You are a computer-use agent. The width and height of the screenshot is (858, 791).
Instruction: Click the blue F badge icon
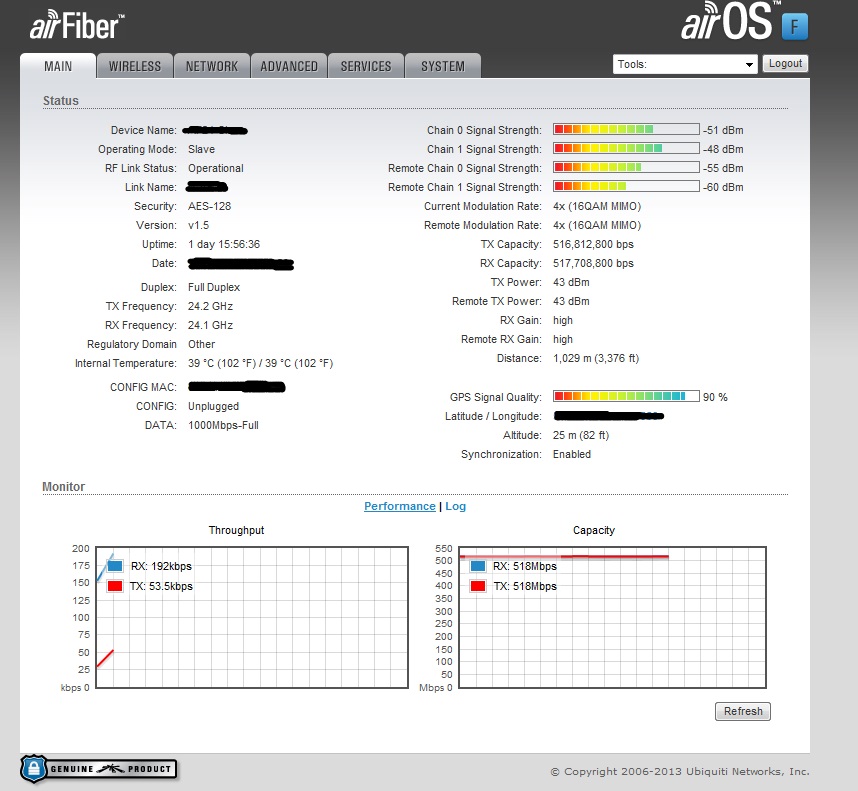tap(794, 26)
